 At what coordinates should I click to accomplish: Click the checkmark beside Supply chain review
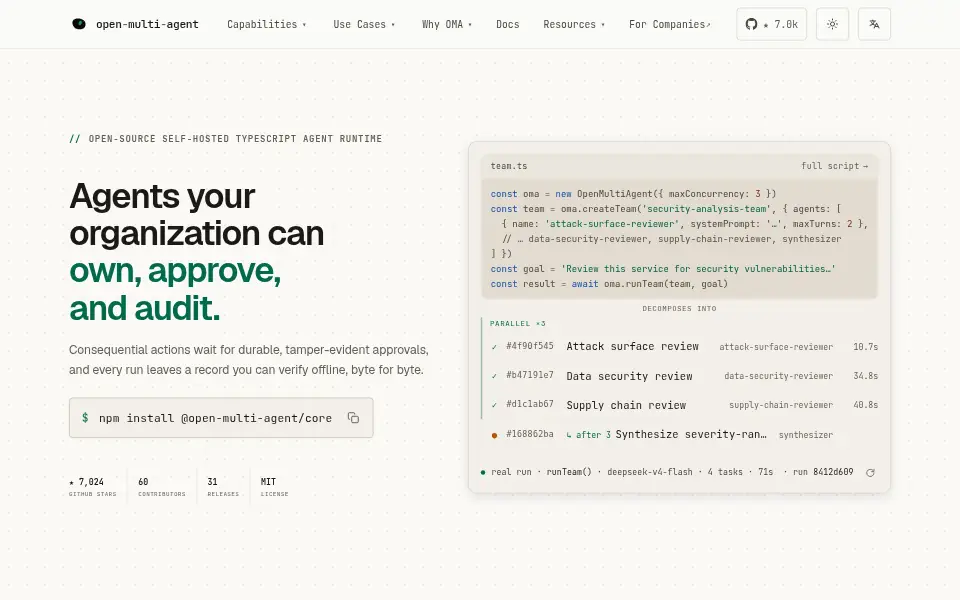tap(494, 405)
